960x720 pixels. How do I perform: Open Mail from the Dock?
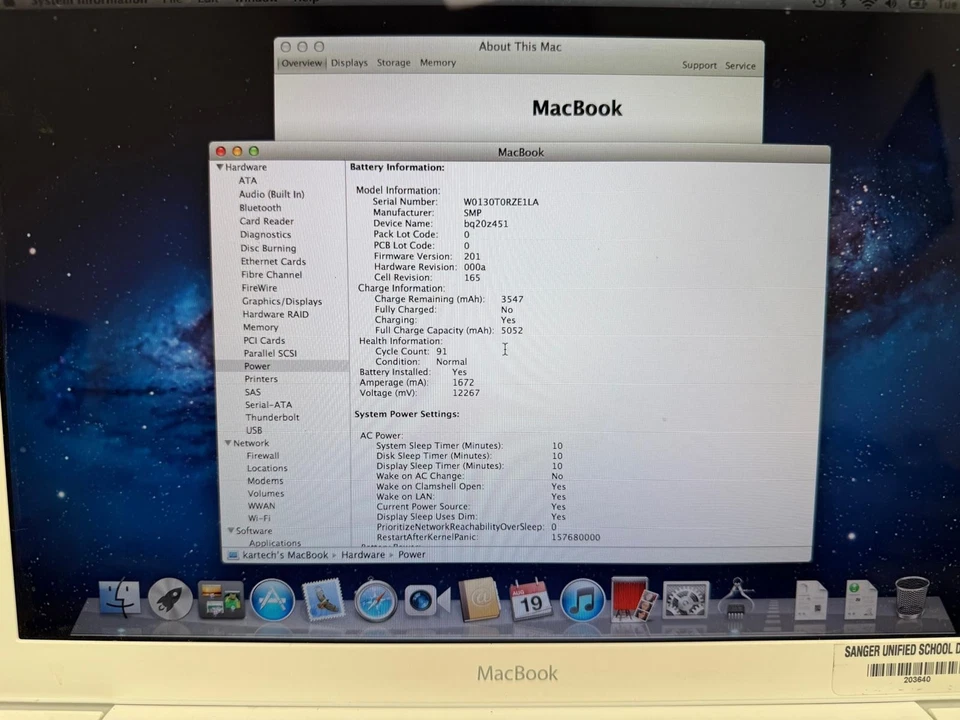pos(323,600)
